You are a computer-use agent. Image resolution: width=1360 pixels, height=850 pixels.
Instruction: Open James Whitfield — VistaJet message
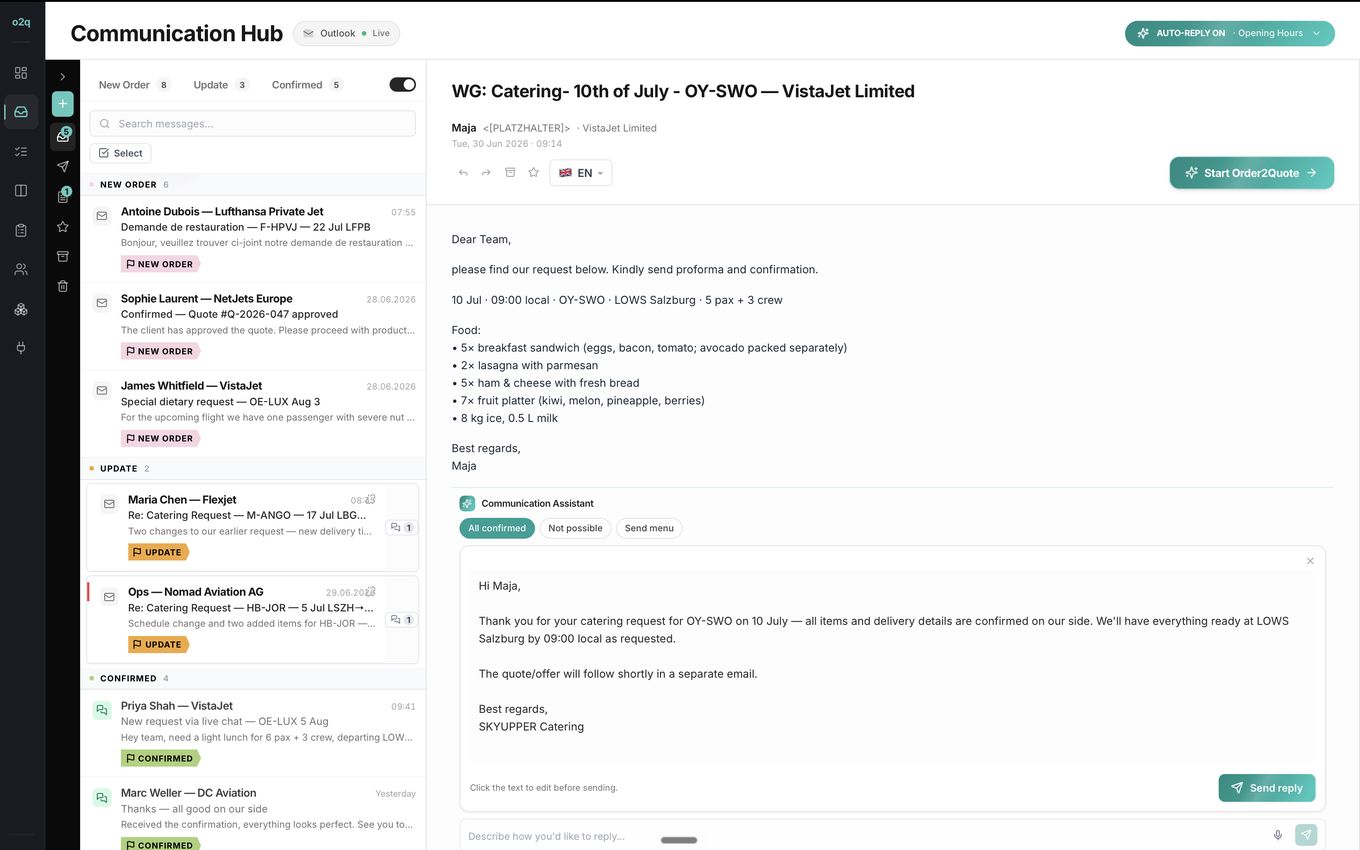[253, 413]
